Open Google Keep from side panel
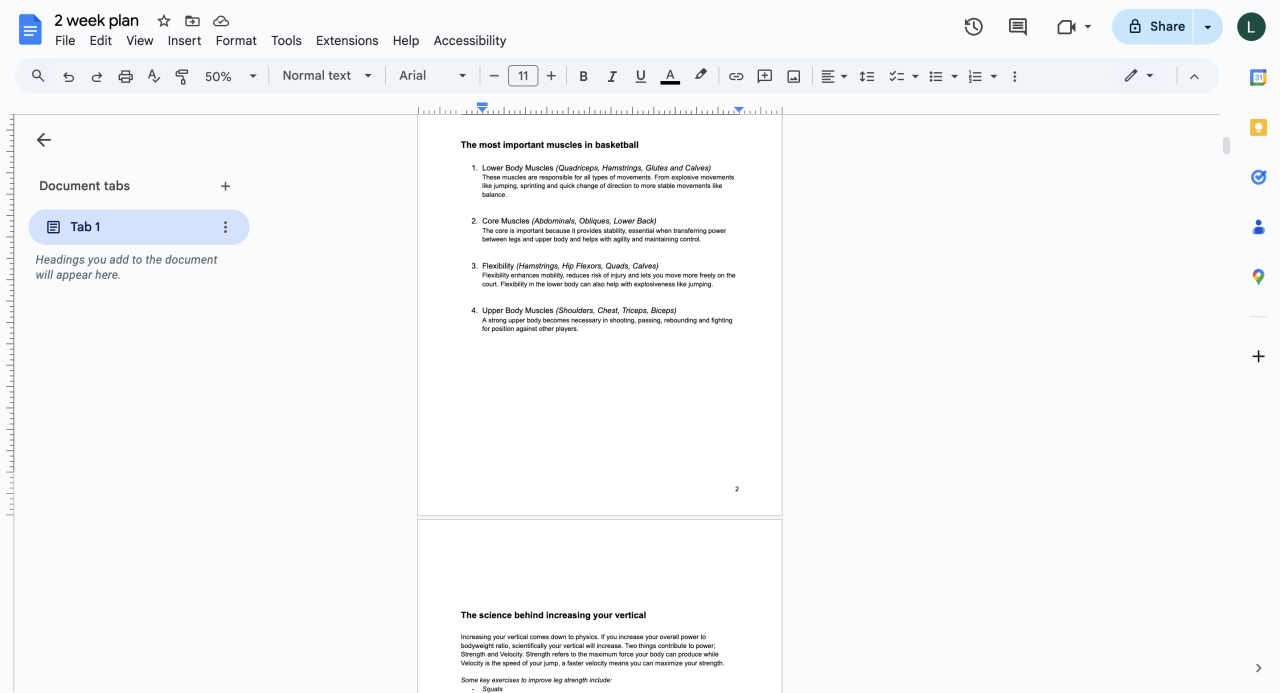 coord(1258,127)
